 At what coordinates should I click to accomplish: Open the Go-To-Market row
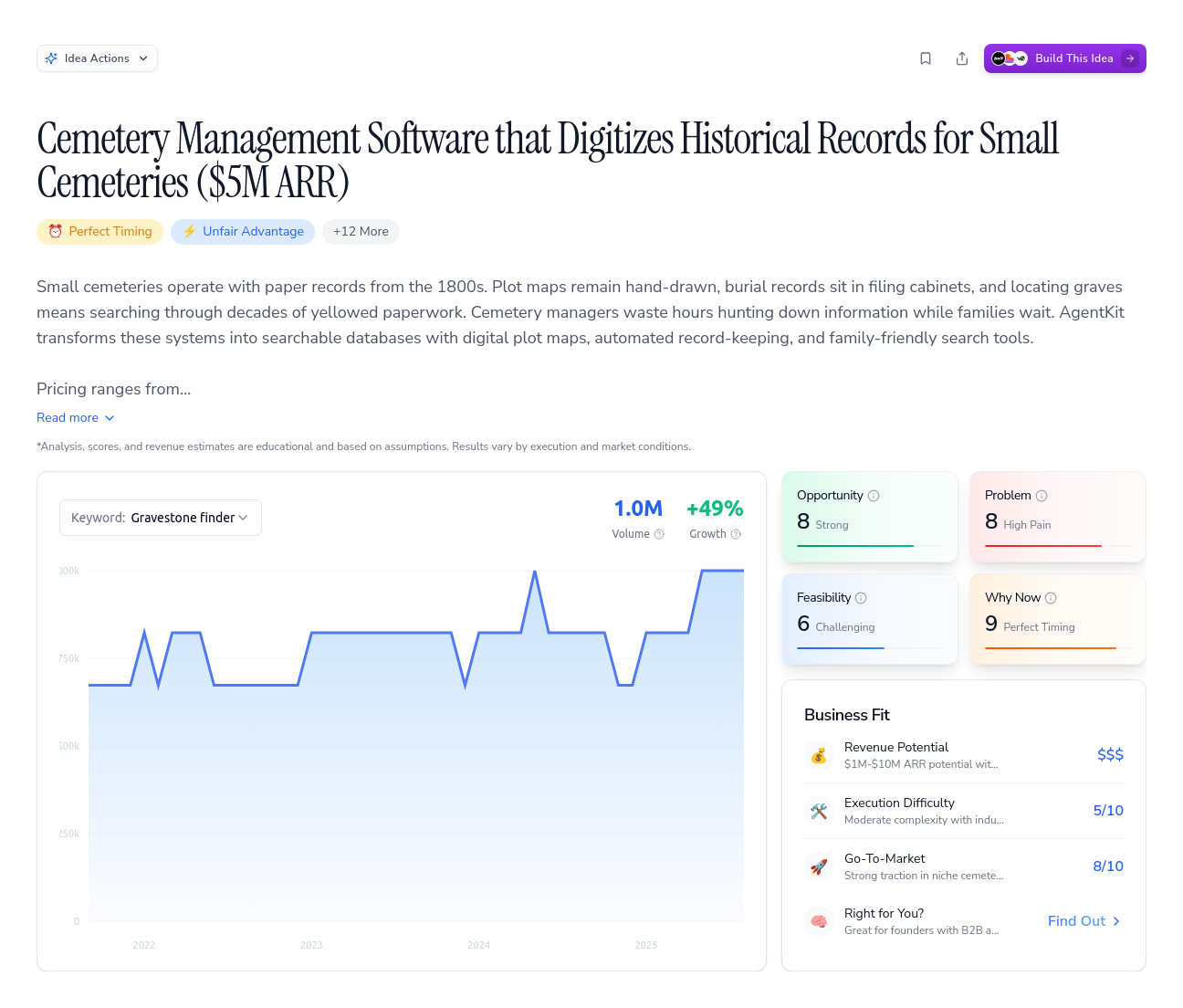coord(963,866)
